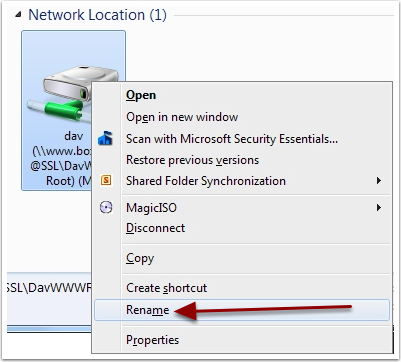
Task: Disconnect the network drive
Action: point(155,228)
